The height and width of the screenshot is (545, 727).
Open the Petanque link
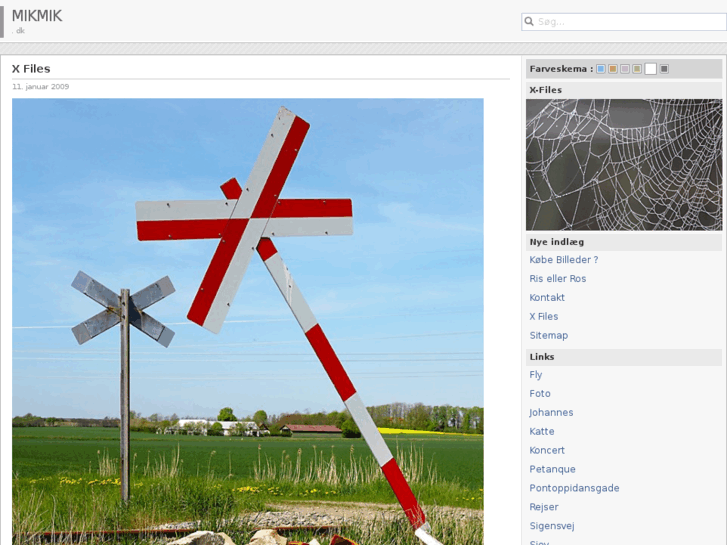coord(552,469)
